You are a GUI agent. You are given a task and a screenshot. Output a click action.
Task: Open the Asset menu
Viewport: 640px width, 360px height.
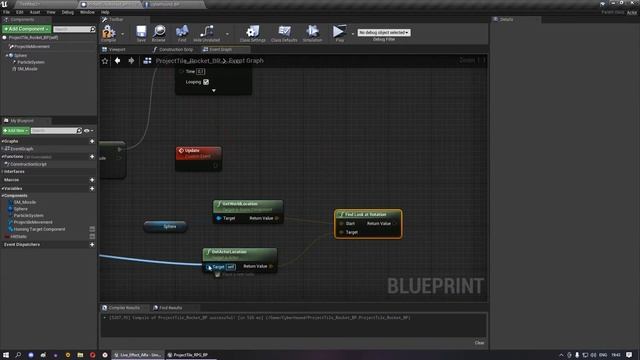tap(35, 12)
